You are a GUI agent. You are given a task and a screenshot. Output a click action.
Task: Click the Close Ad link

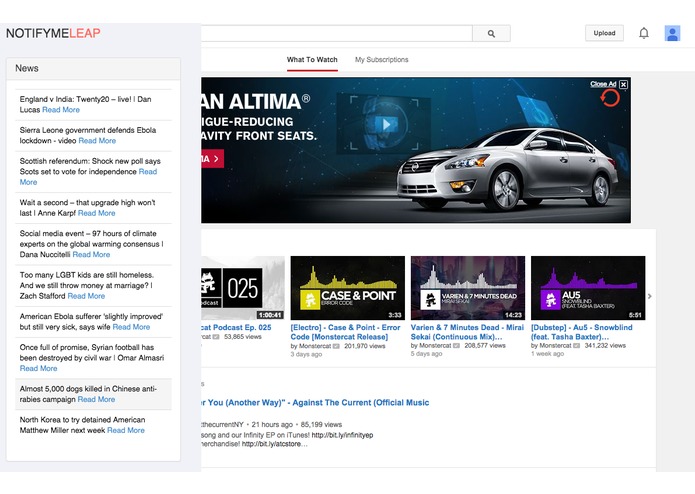(x=603, y=84)
